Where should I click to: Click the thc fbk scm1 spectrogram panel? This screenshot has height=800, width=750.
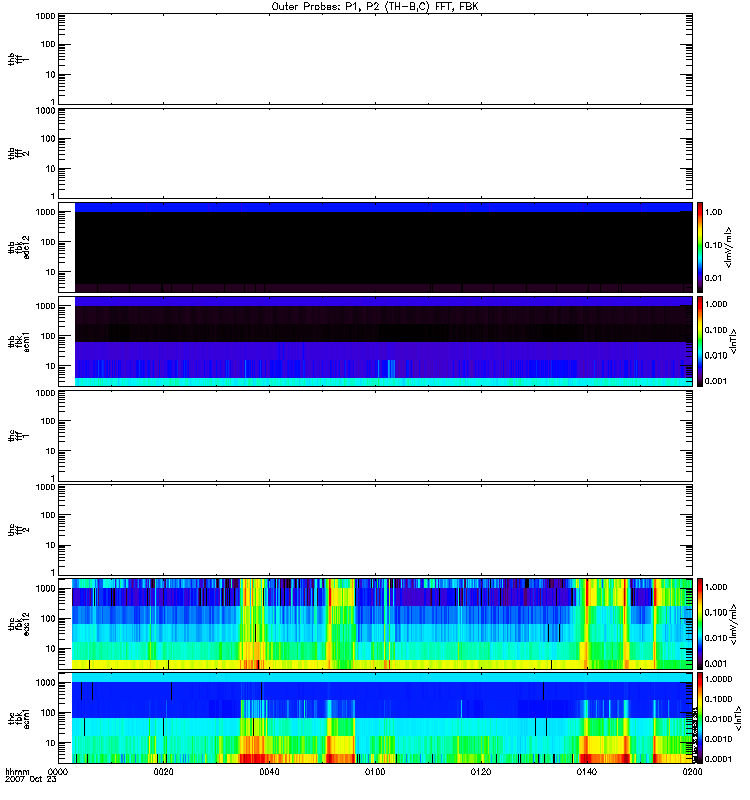pos(375,716)
